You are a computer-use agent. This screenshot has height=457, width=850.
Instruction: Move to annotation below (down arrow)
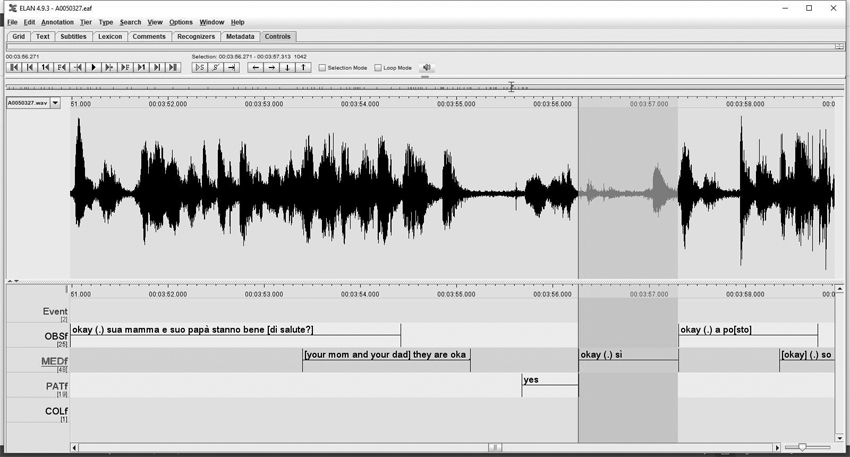[287, 67]
